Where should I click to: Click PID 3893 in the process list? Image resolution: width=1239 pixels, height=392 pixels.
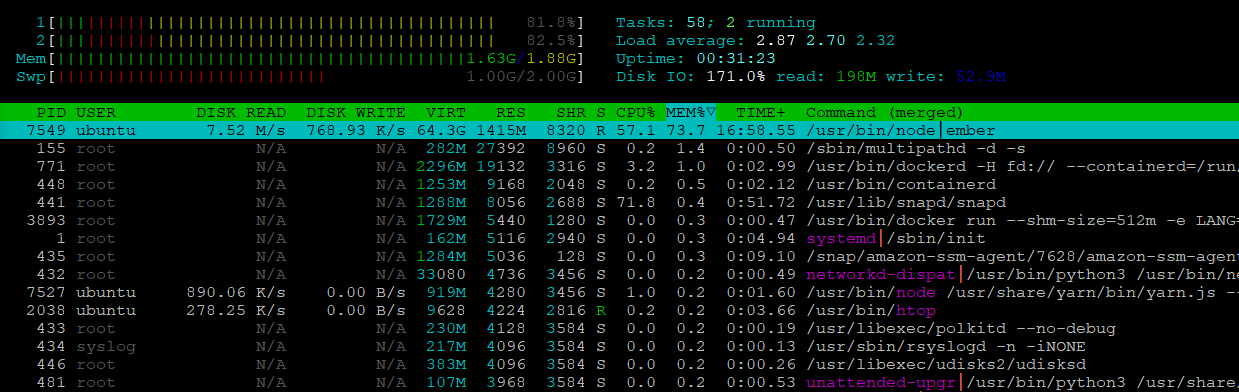(x=46, y=220)
